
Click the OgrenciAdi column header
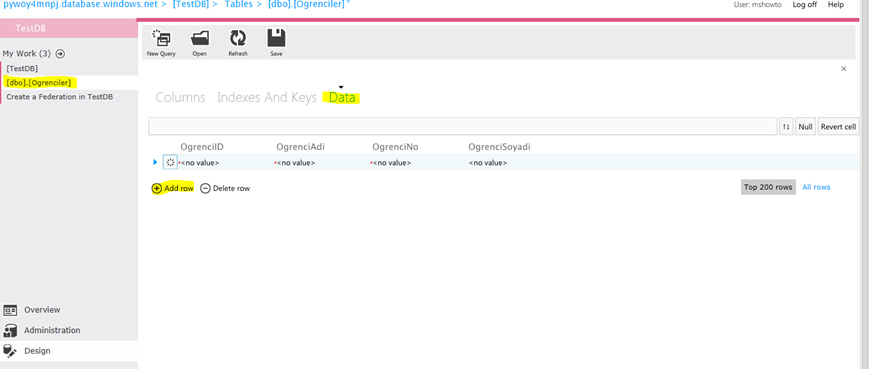[x=300, y=147]
